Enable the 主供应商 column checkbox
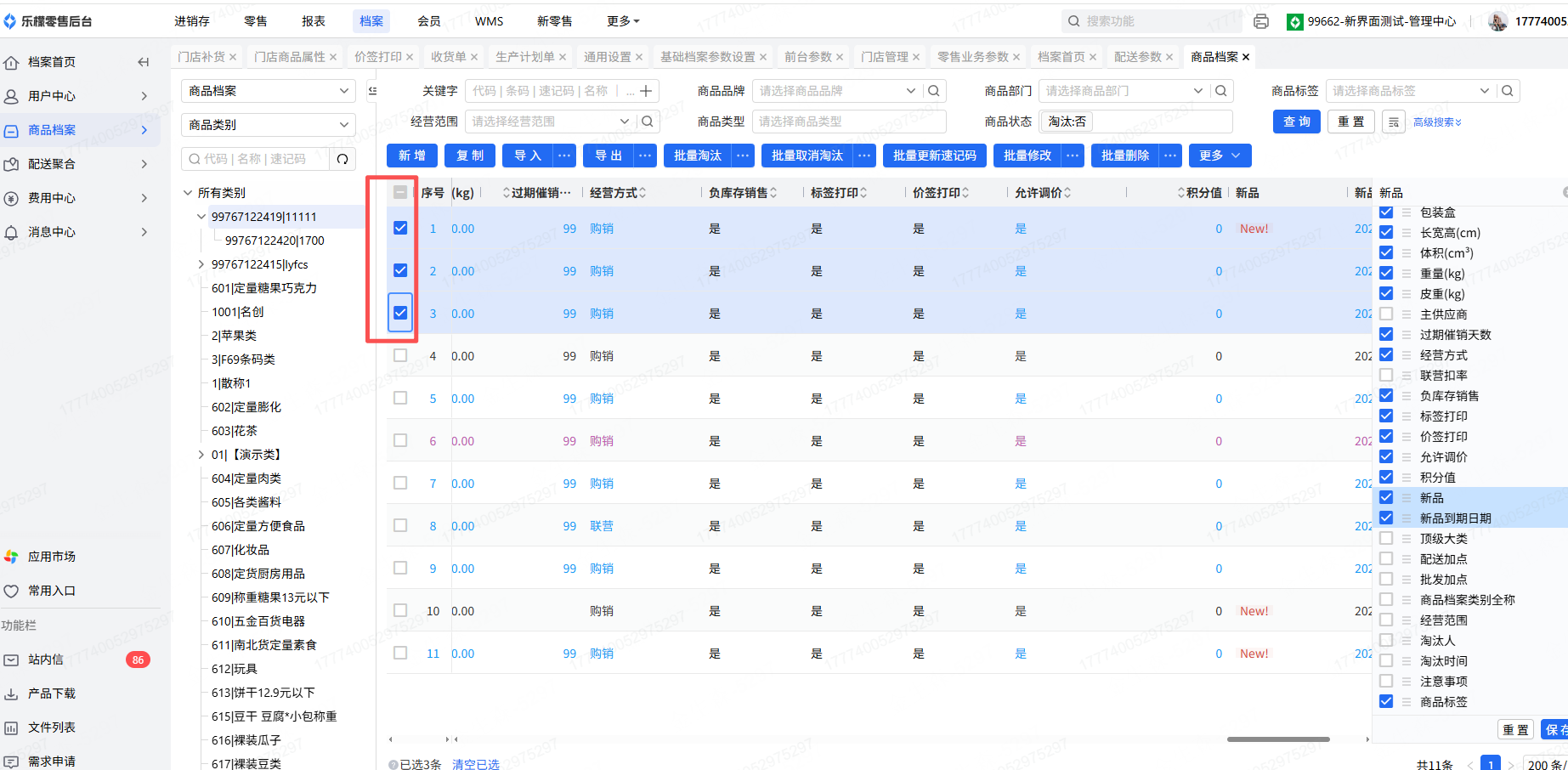 (x=1386, y=314)
